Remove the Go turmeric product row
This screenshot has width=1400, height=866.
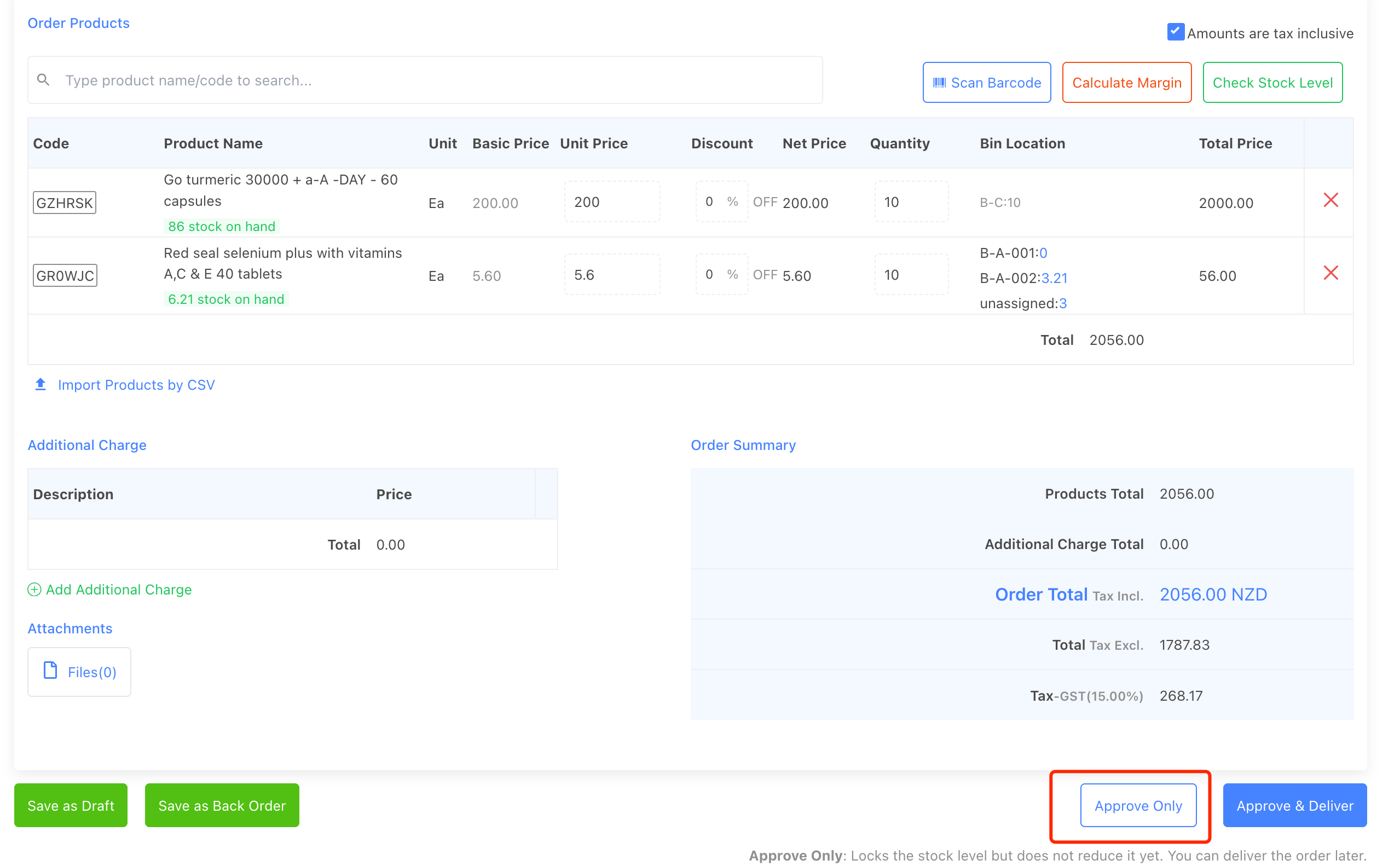(x=1330, y=200)
